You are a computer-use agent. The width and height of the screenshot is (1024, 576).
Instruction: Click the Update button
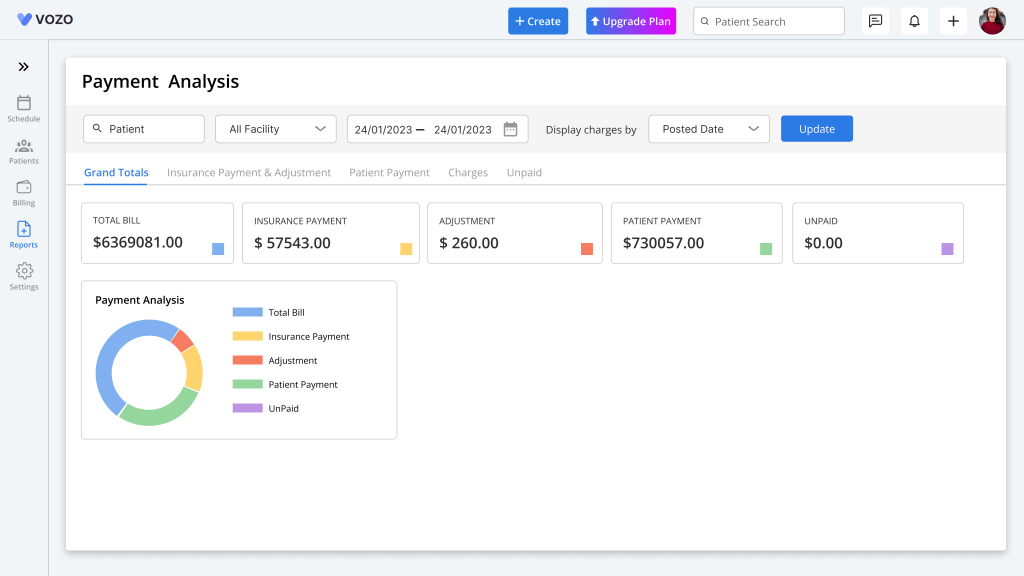[816, 129]
